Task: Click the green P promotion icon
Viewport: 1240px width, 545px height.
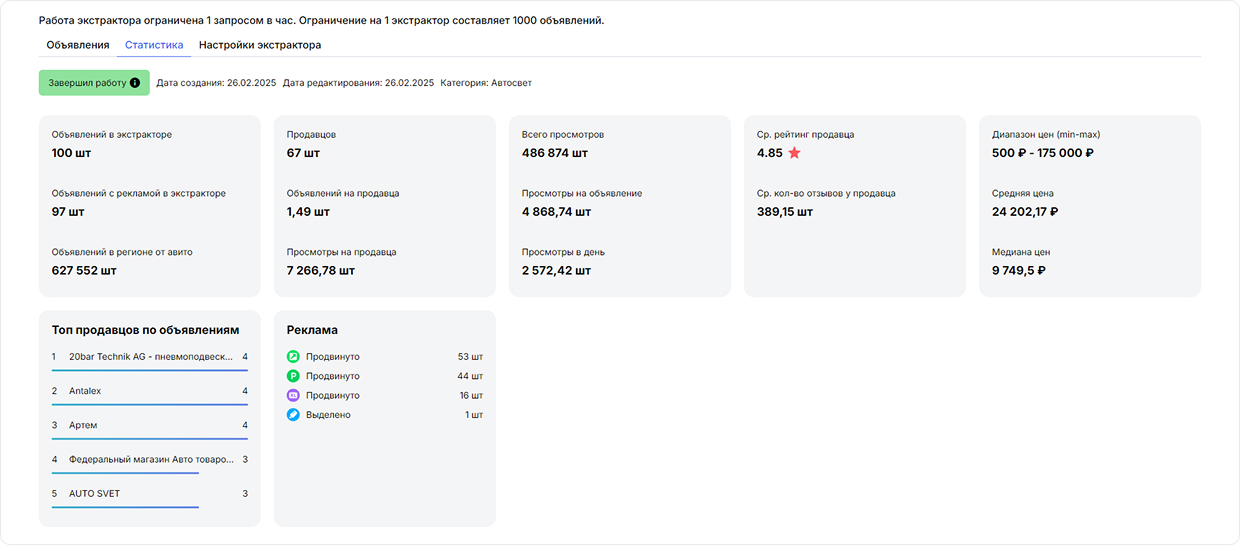Action: pos(293,376)
